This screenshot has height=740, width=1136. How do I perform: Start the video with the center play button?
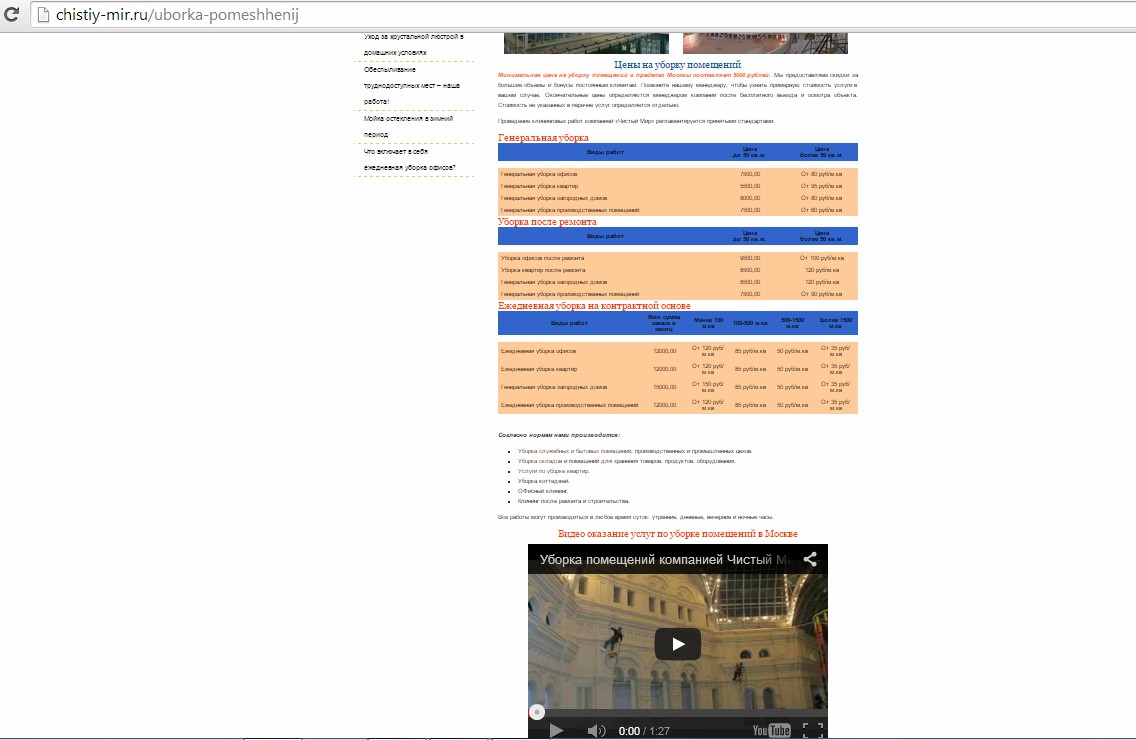[677, 644]
